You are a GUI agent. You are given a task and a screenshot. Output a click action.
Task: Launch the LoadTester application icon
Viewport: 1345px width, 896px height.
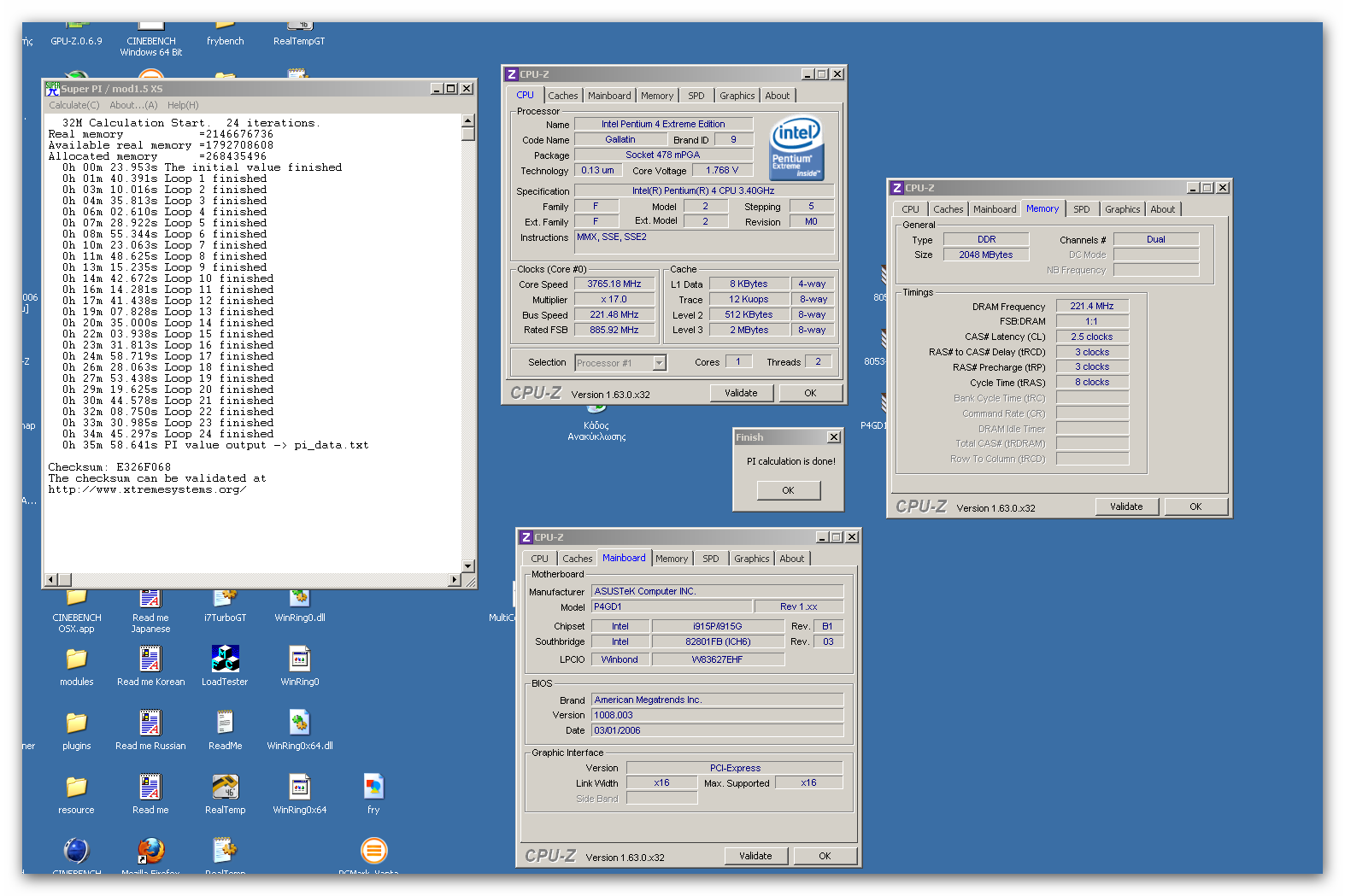click(225, 659)
